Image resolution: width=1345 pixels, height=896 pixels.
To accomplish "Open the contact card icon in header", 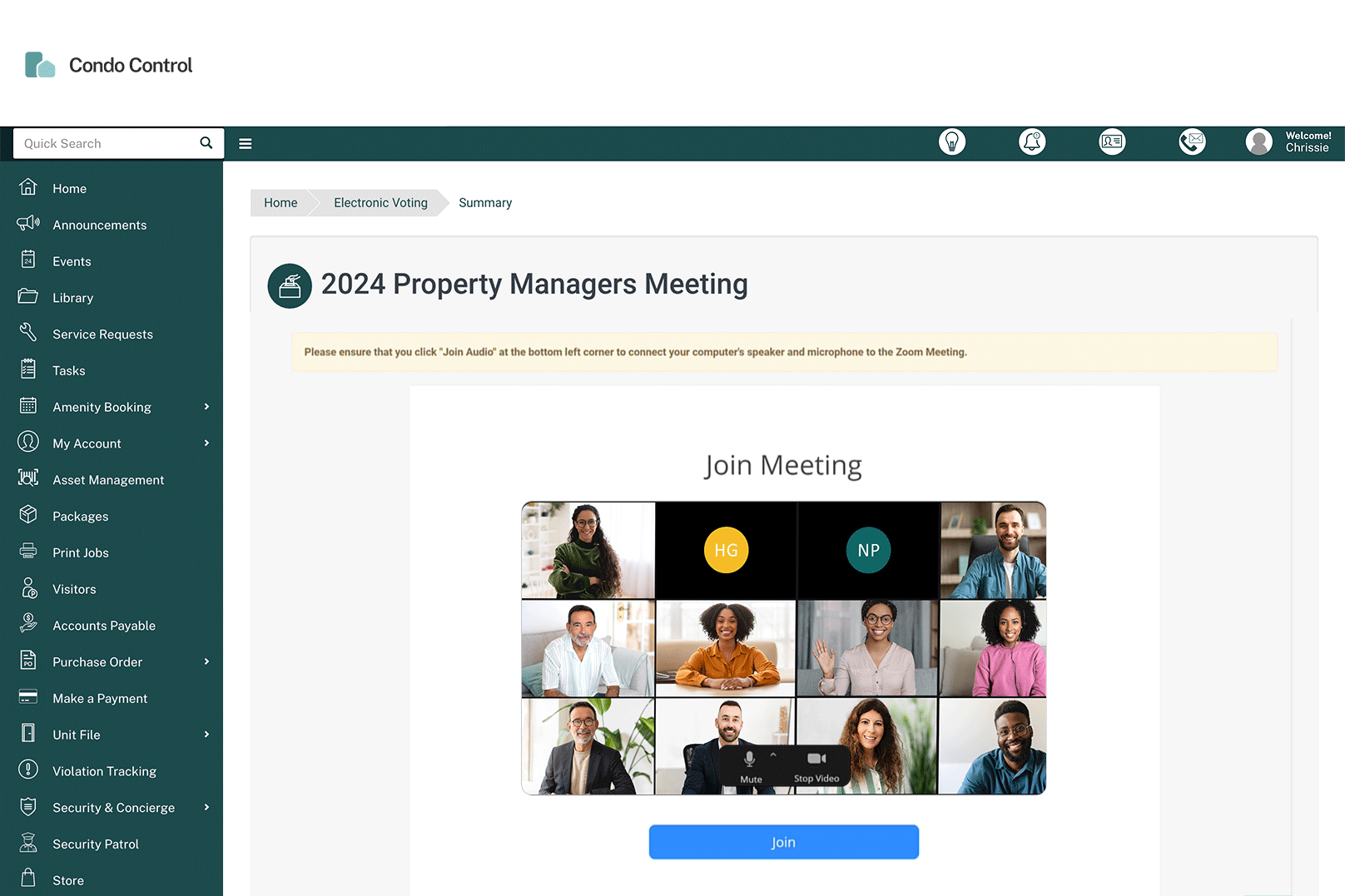I will [1112, 142].
